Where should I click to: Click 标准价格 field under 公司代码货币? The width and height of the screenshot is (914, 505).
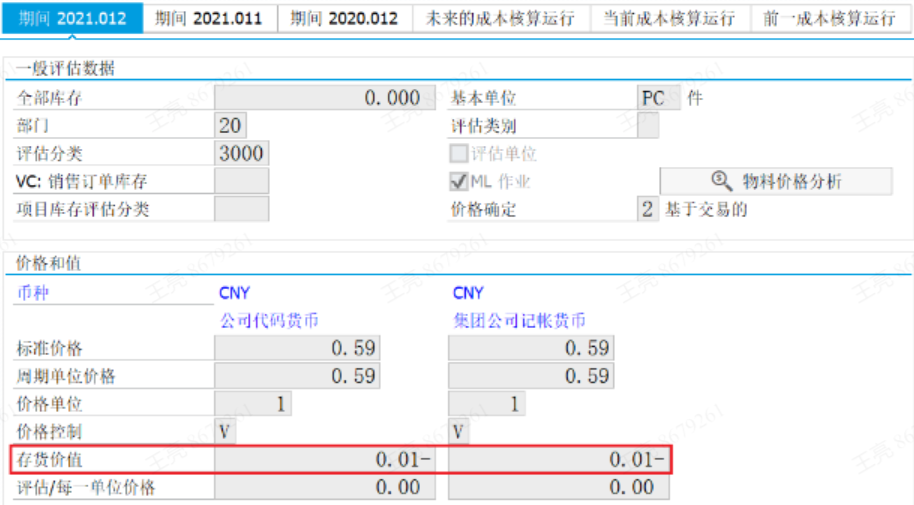point(297,348)
